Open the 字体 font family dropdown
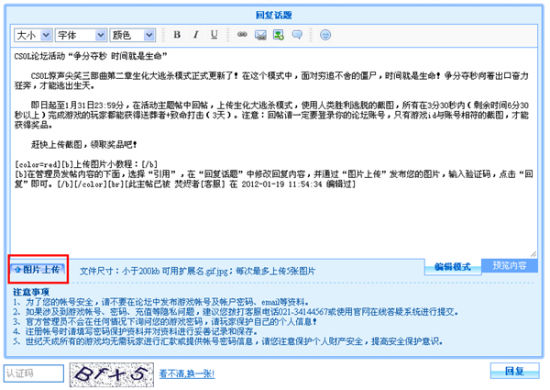 tap(81, 35)
